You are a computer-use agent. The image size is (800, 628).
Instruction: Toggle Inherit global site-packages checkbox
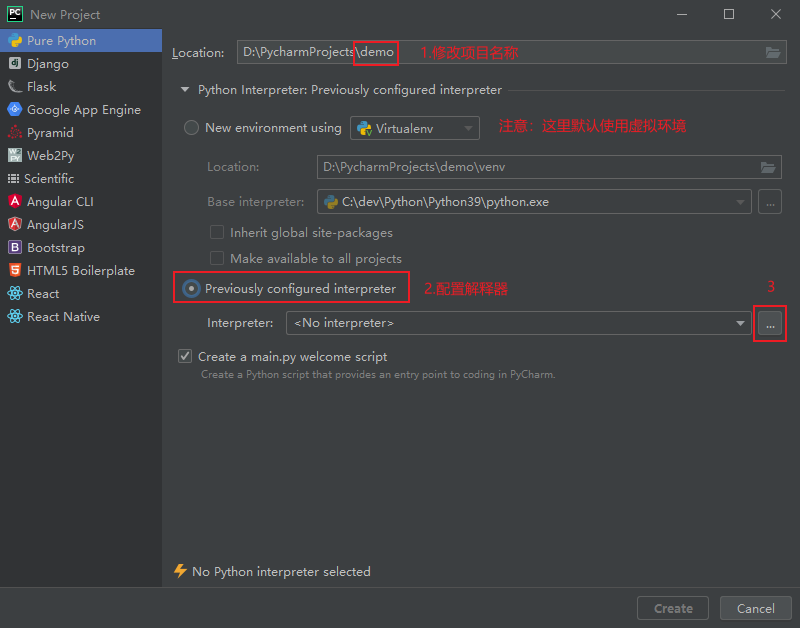click(x=217, y=232)
